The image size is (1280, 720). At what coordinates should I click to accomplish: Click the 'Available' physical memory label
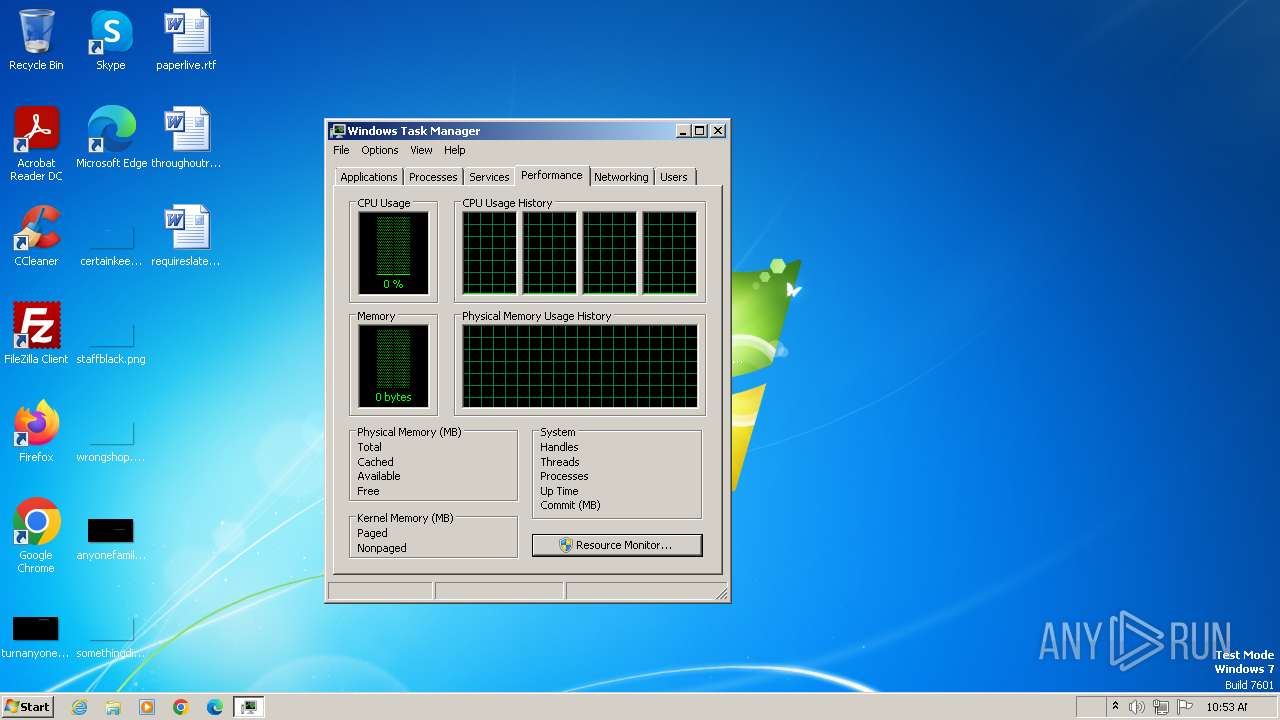(x=379, y=476)
